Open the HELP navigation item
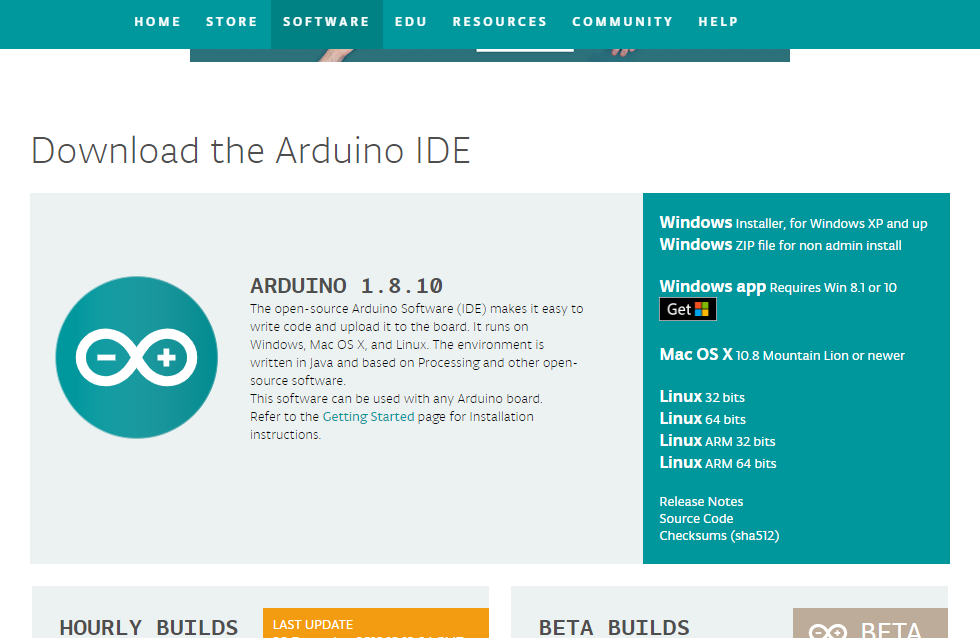The height and width of the screenshot is (638, 980). 718,22
